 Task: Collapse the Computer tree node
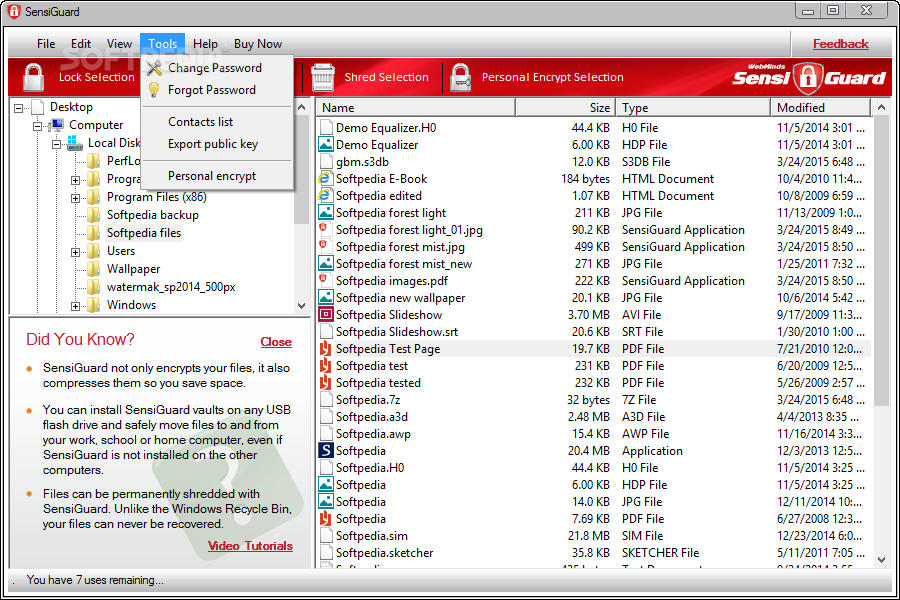pyautogui.click(x=37, y=125)
